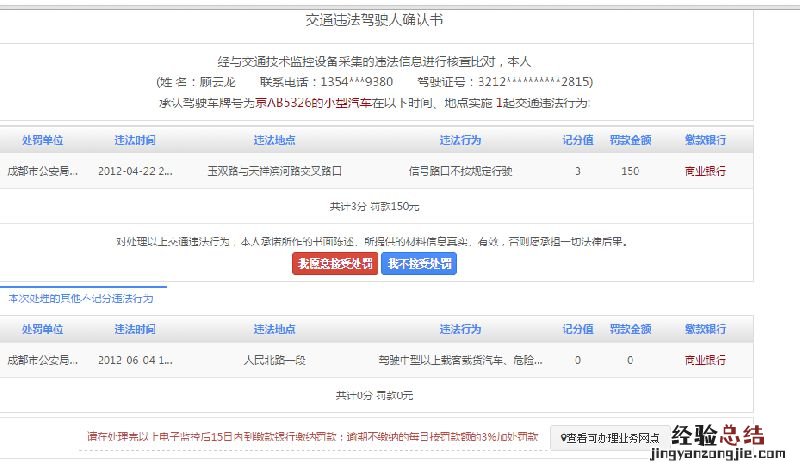Click license plate 京AB5326 text
Image resolution: width=800 pixels, height=472 pixels.
point(283,103)
